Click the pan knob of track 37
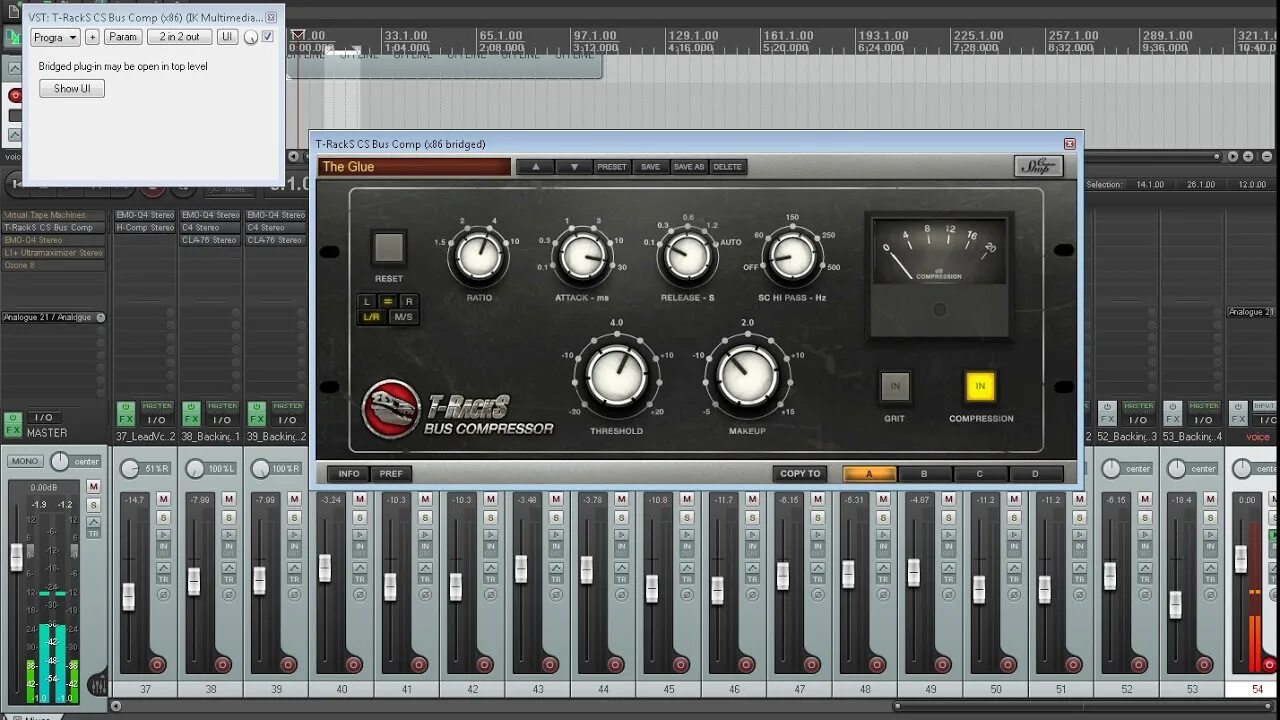Image resolution: width=1280 pixels, height=720 pixels. [x=130, y=469]
